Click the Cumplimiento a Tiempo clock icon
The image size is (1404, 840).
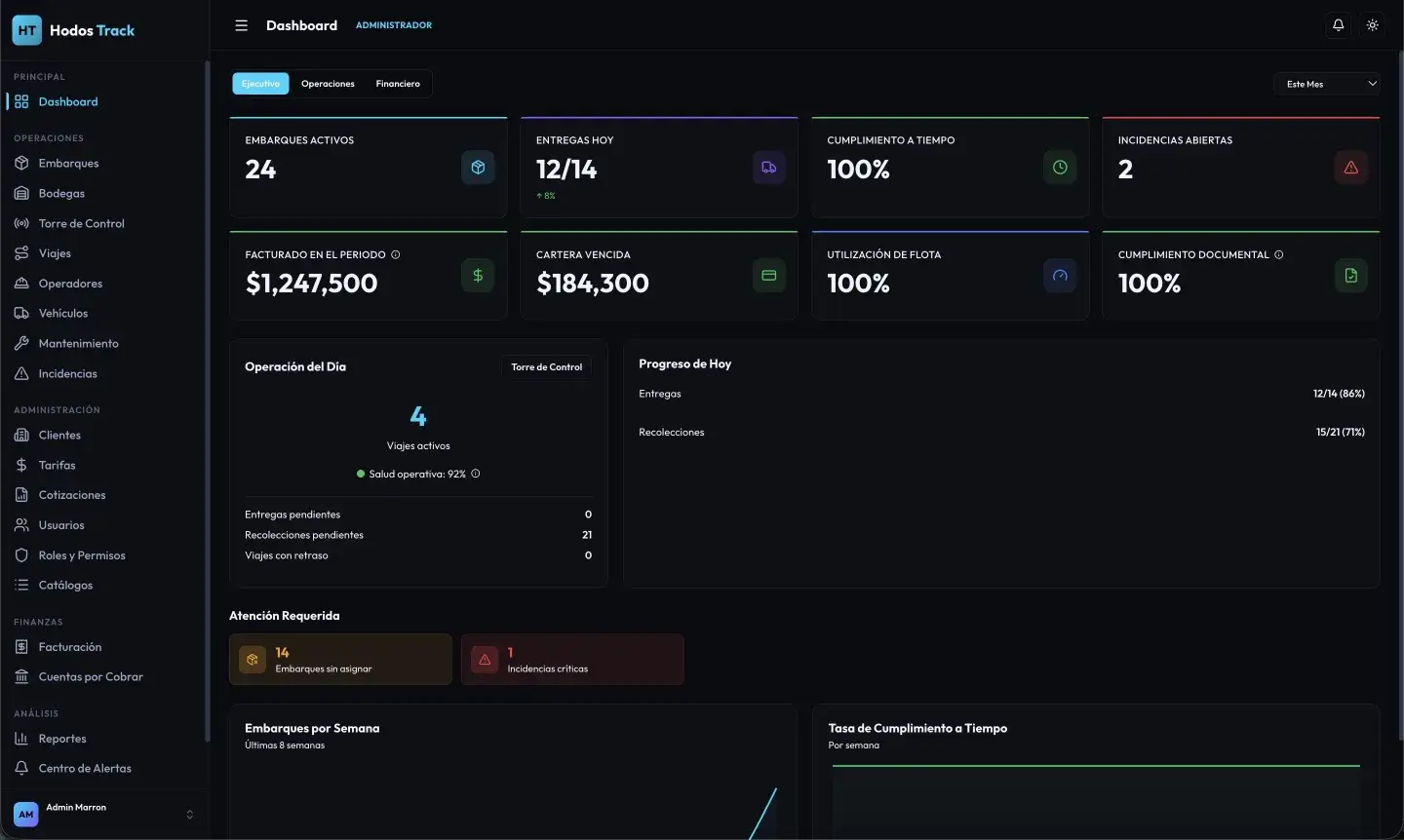pyautogui.click(x=1060, y=168)
